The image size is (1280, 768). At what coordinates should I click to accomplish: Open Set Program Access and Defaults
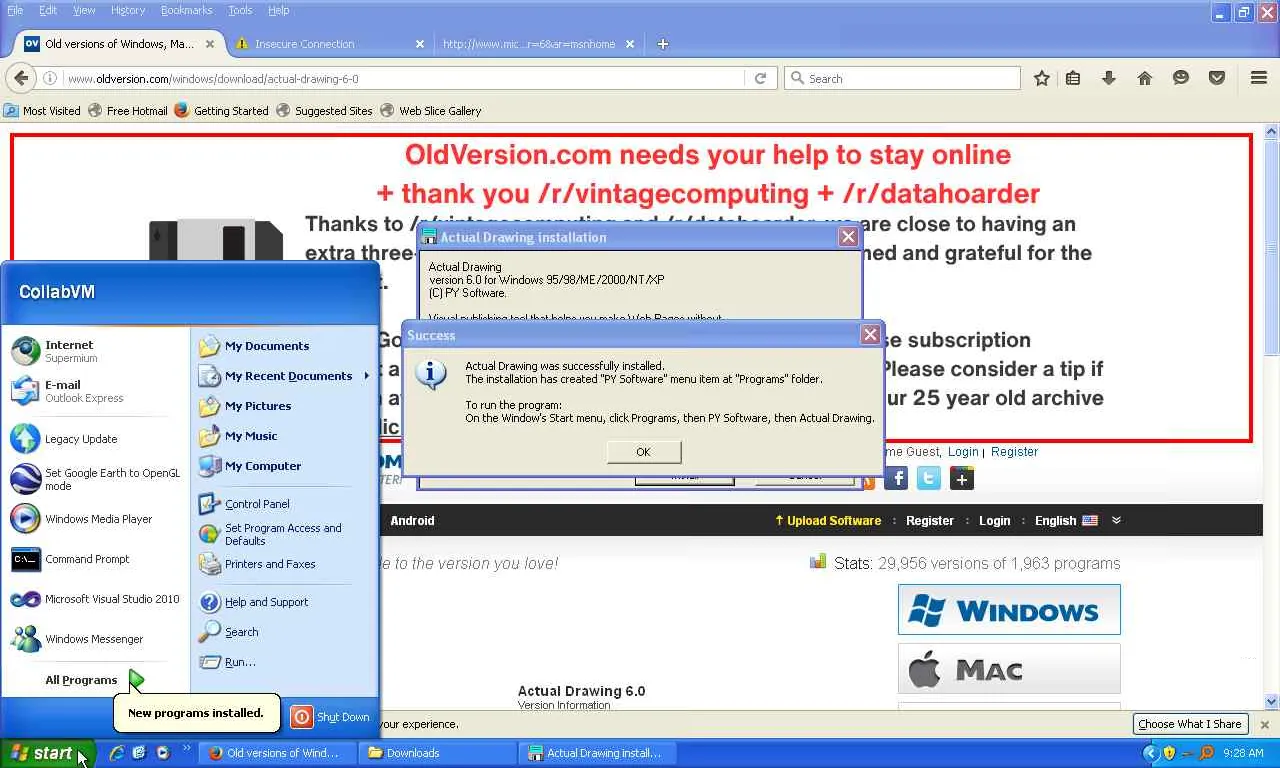[x=284, y=534]
